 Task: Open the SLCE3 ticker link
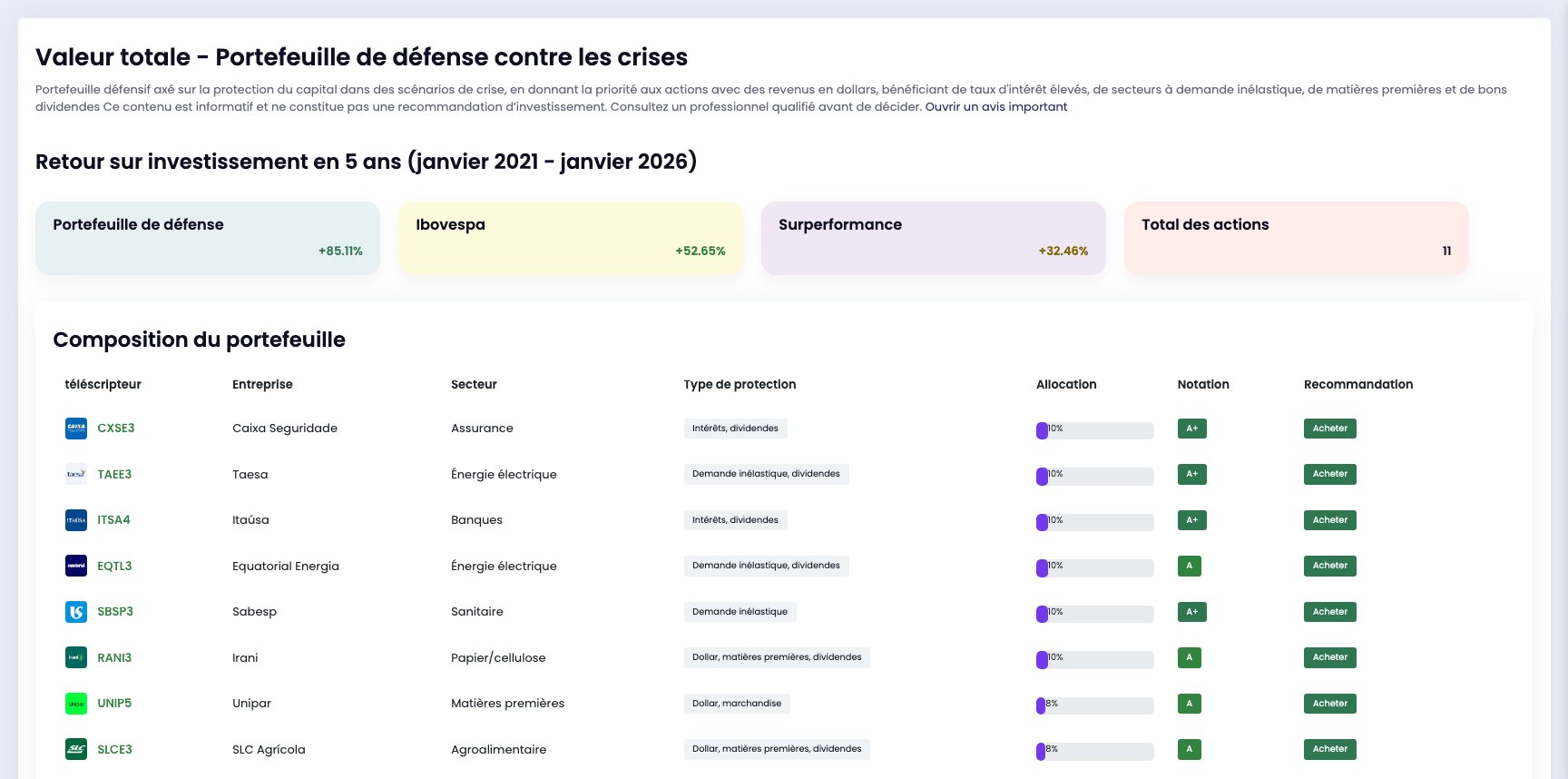(114, 749)
